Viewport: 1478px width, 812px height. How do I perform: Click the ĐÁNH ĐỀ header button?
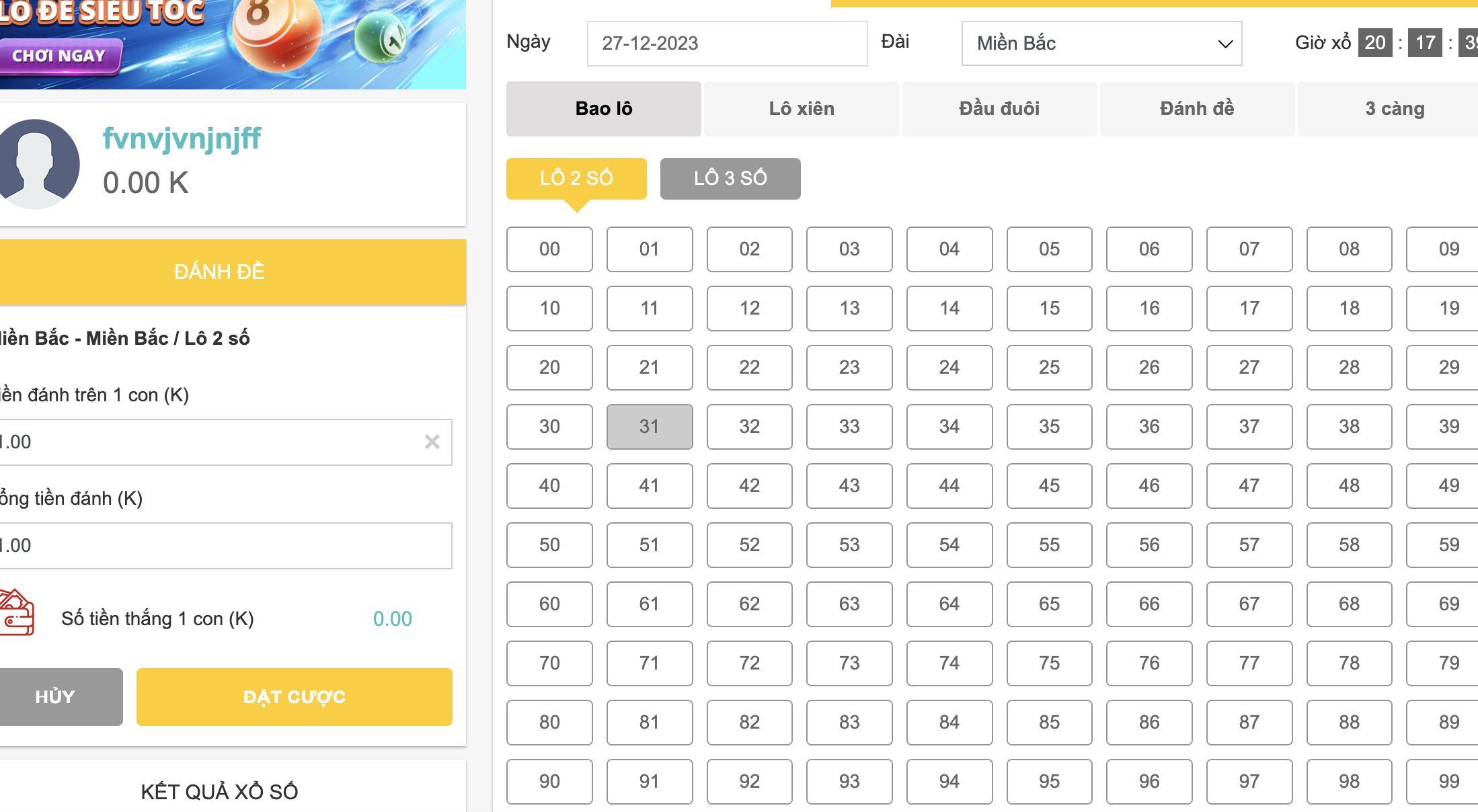tap(219, 272)
